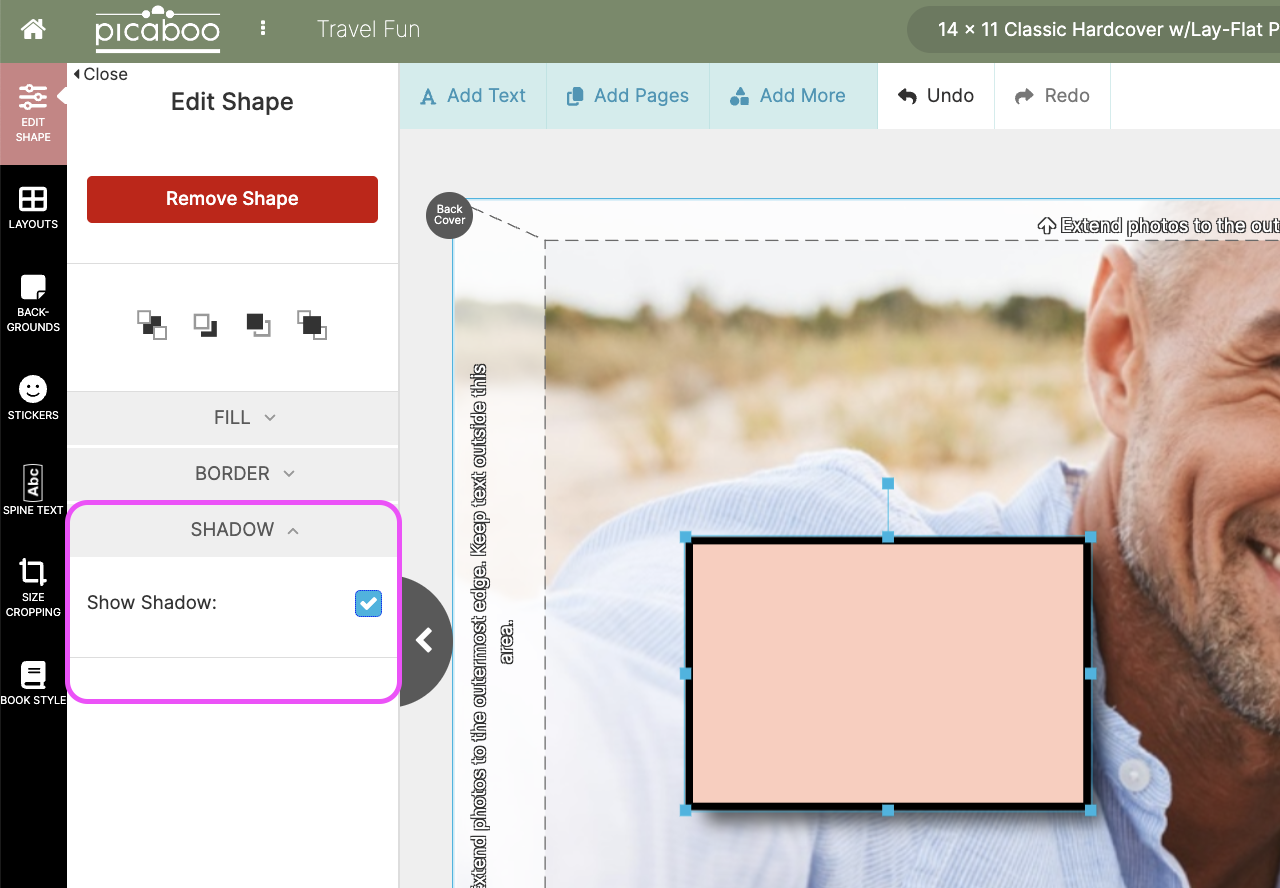Viewport: 1280px width, 888px height.
Task: Click the Redo button
Action: [1052, 96]
